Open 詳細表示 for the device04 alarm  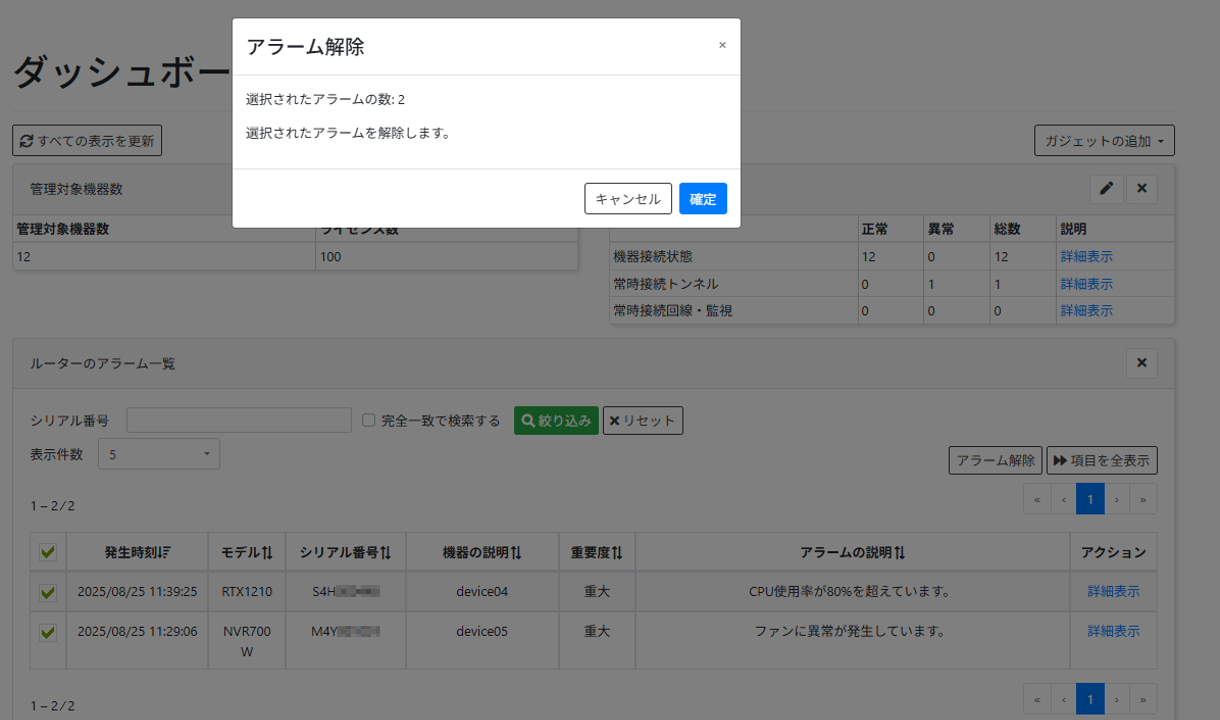(1113, 591)
